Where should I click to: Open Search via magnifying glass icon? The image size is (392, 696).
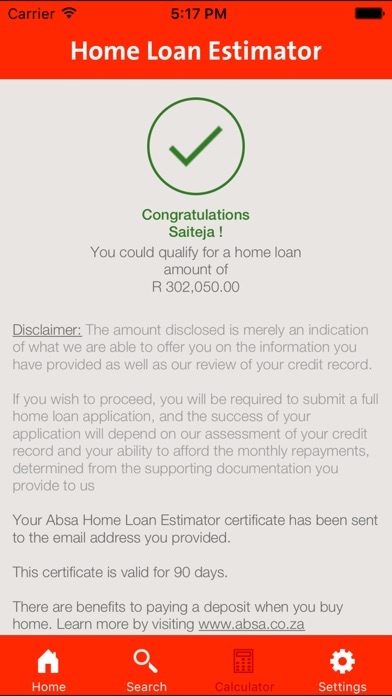pyautogui.click(x=146, y=661)
